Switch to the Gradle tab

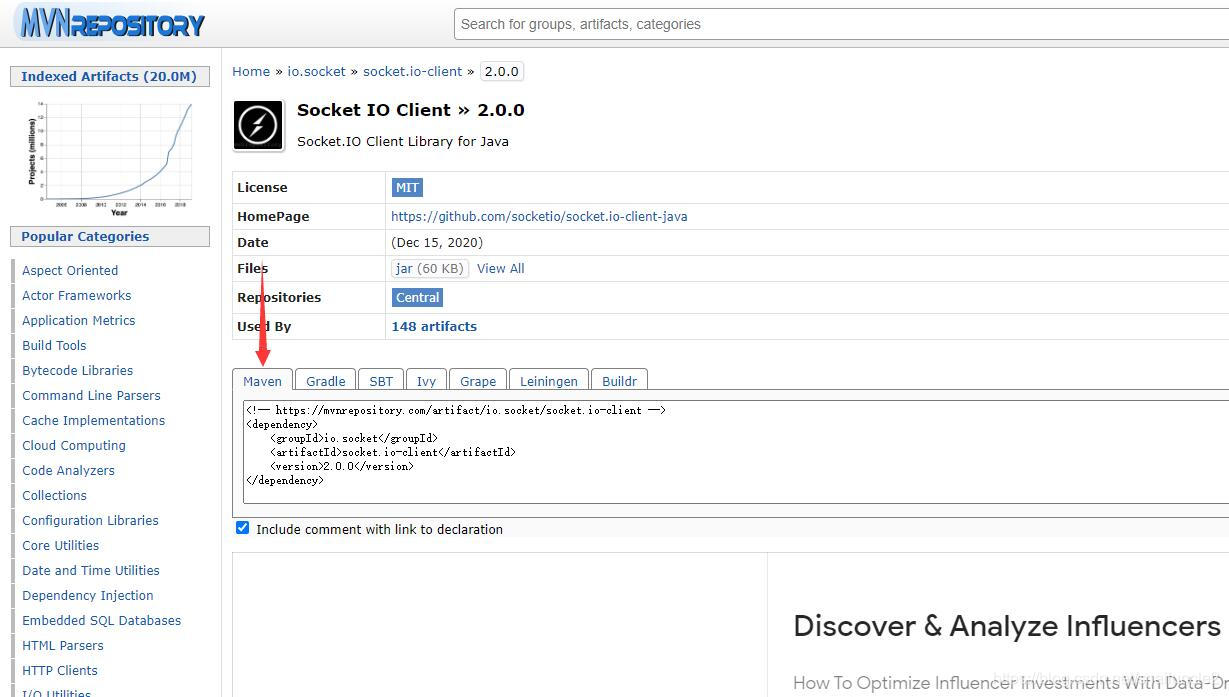[x=326, y=381]
